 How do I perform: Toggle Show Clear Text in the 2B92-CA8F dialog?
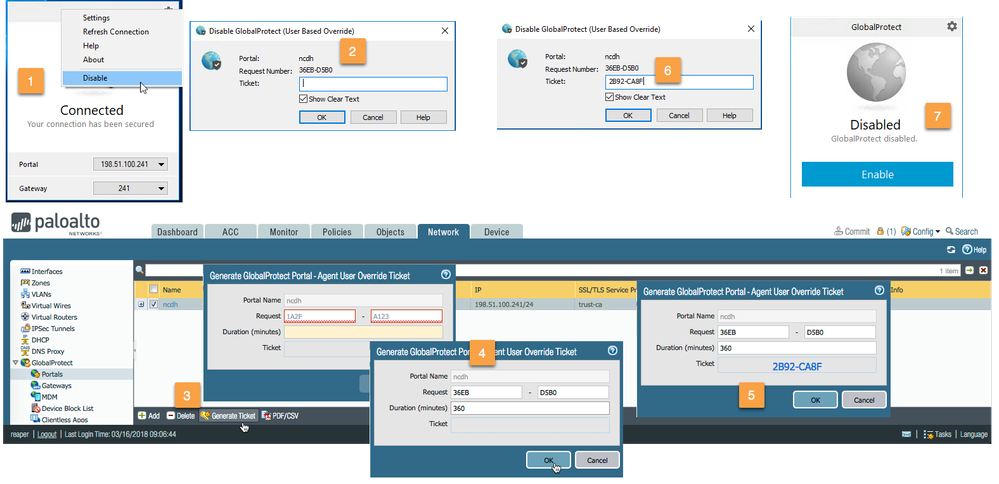point(609,97)
